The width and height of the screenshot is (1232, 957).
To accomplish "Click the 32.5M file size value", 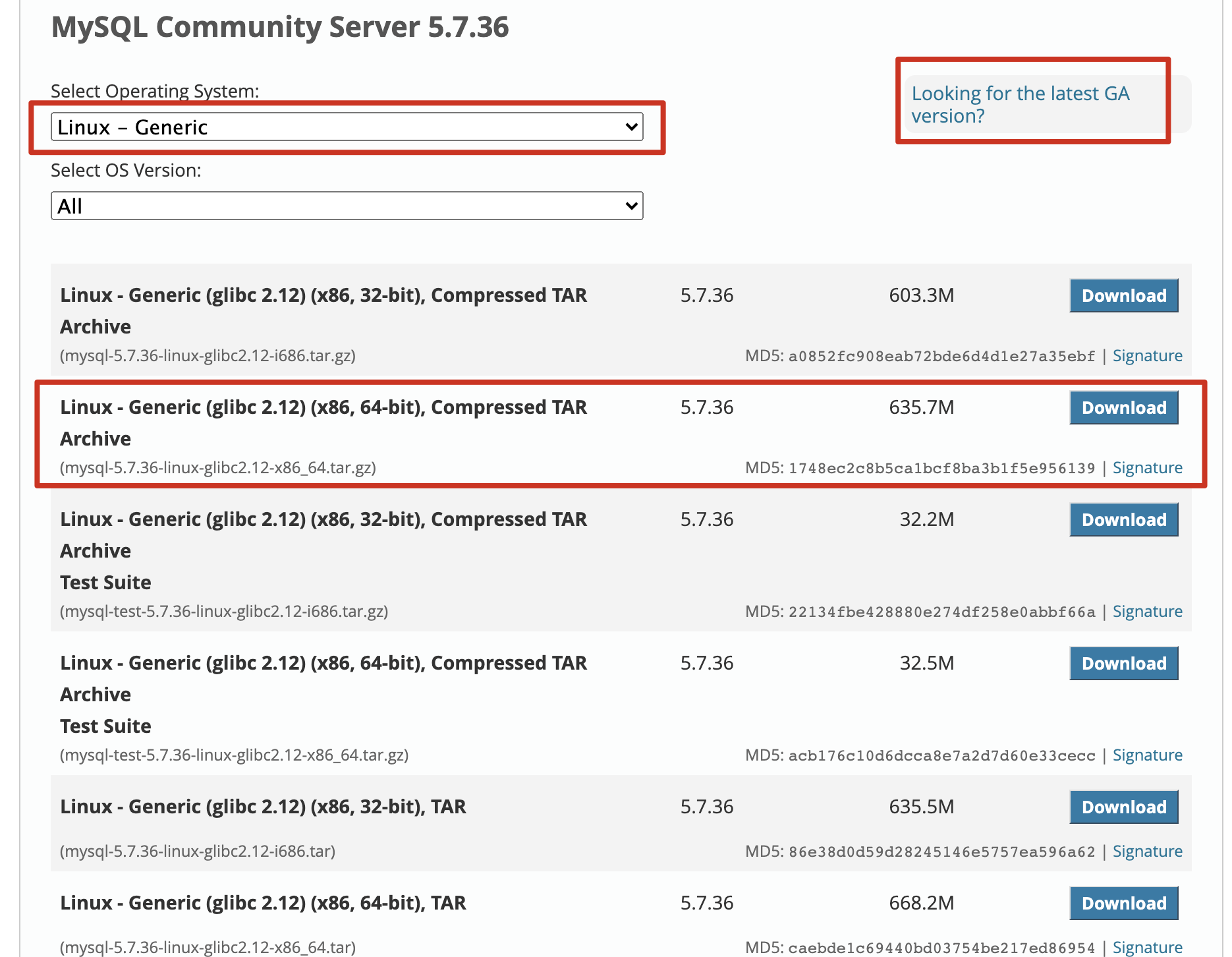I will tap(927, 663).
